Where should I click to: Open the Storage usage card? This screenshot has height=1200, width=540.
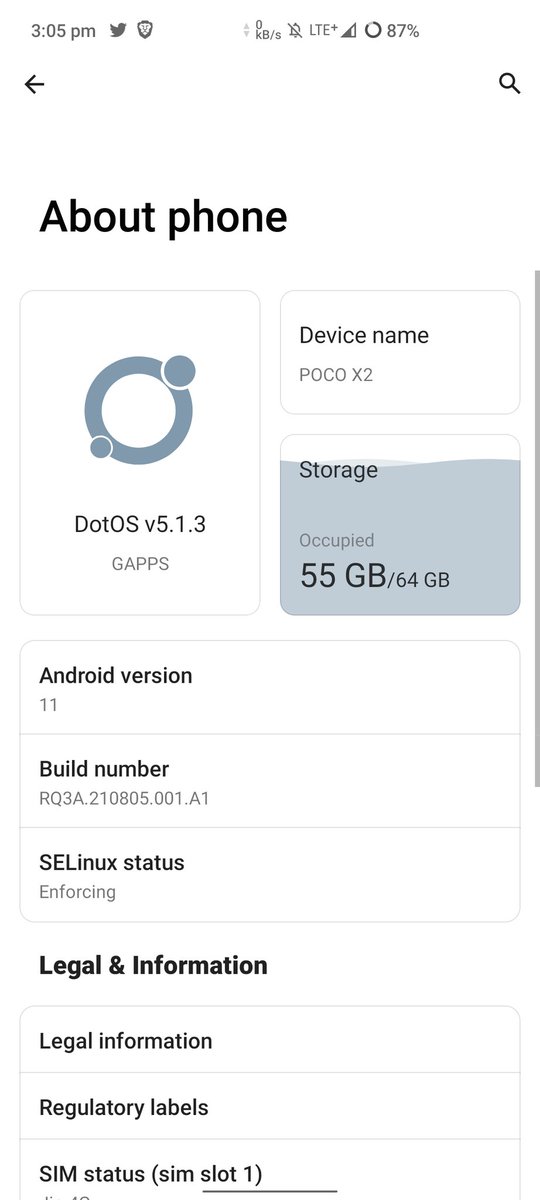400,525
